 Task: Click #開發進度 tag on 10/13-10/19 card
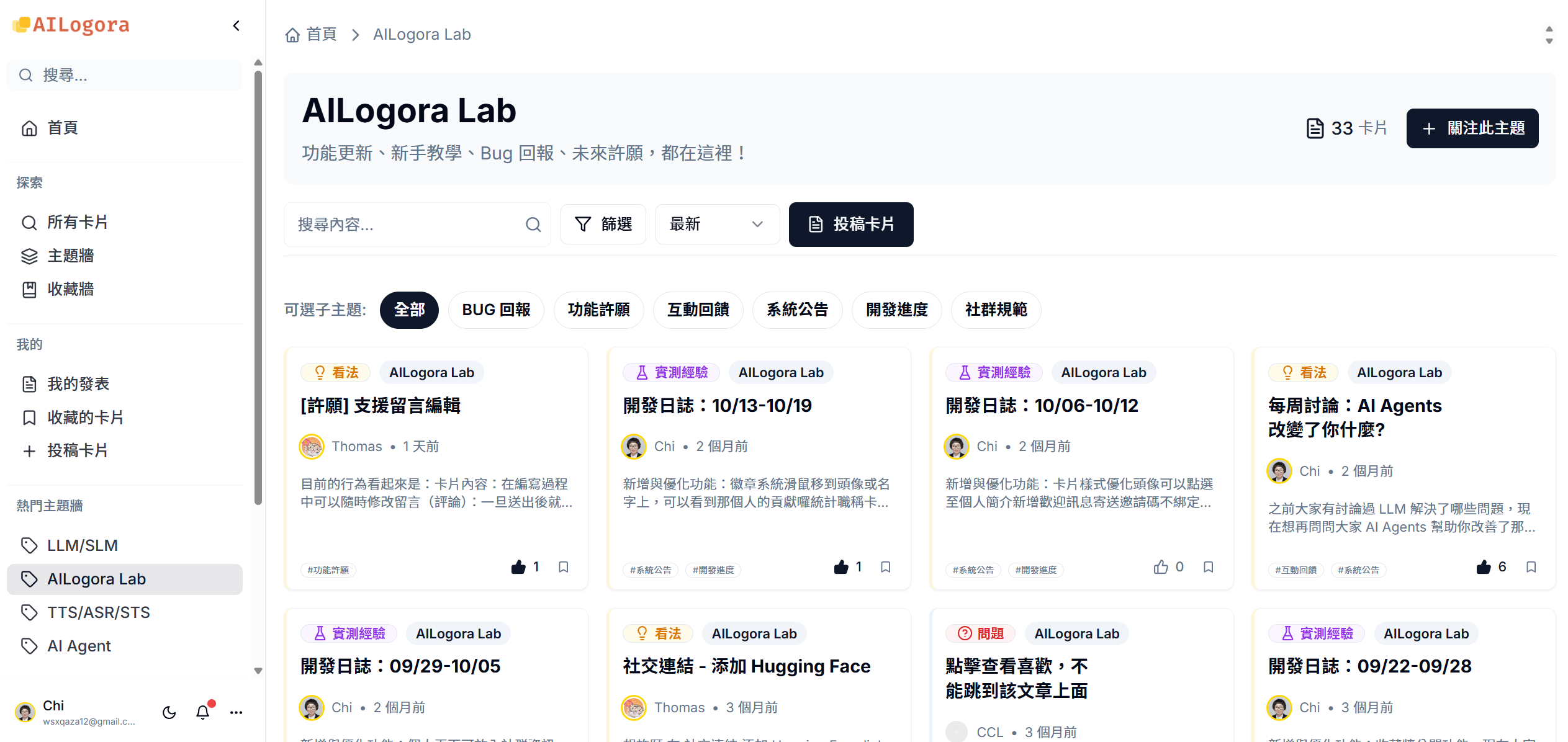click(x=713, y=570)
